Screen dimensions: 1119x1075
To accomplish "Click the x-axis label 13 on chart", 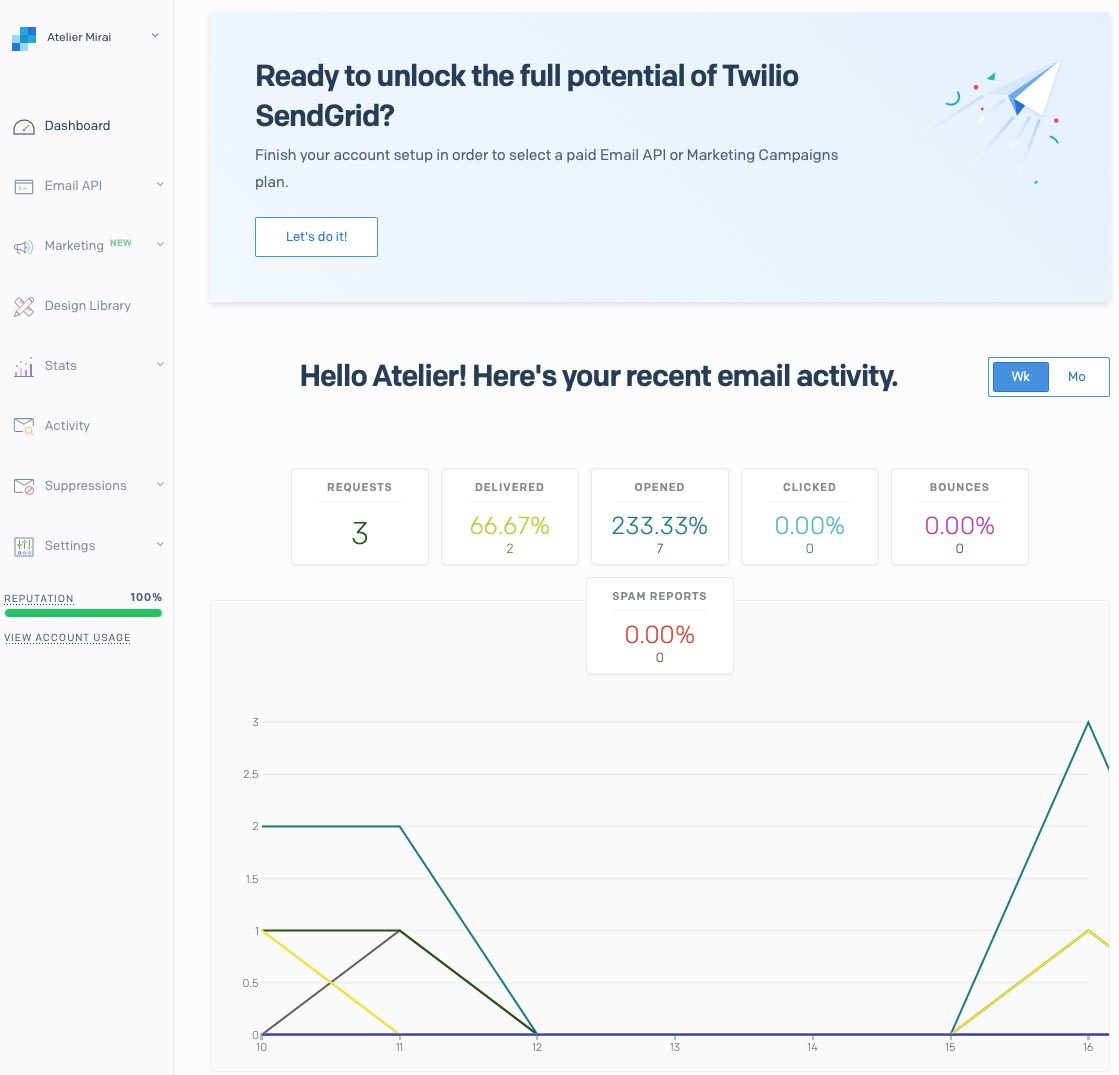I will (x=674, y=1047).
